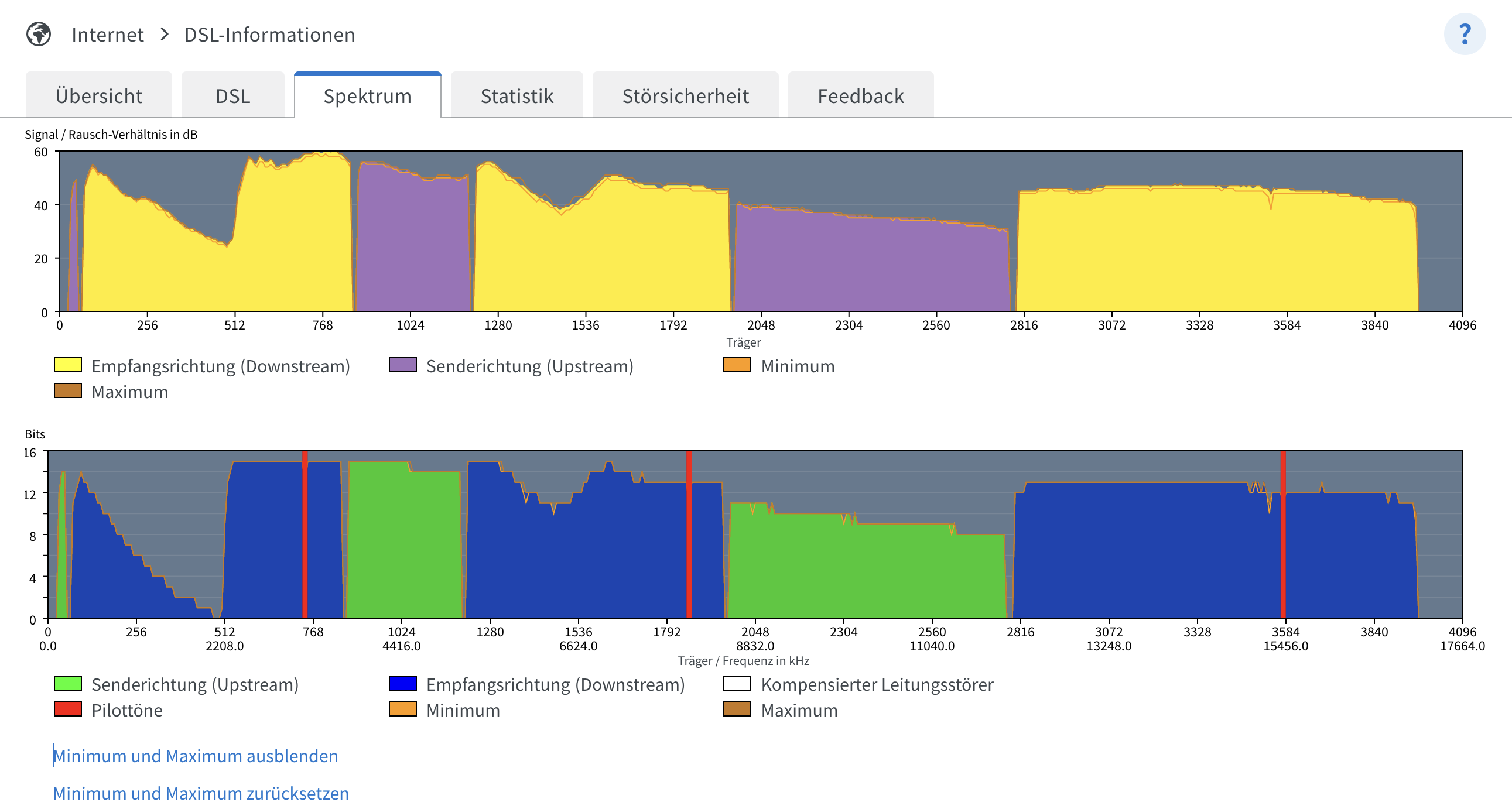Click the globe Internet icon
Viewport: 1512px width, 809px height.
coord(39,34)
